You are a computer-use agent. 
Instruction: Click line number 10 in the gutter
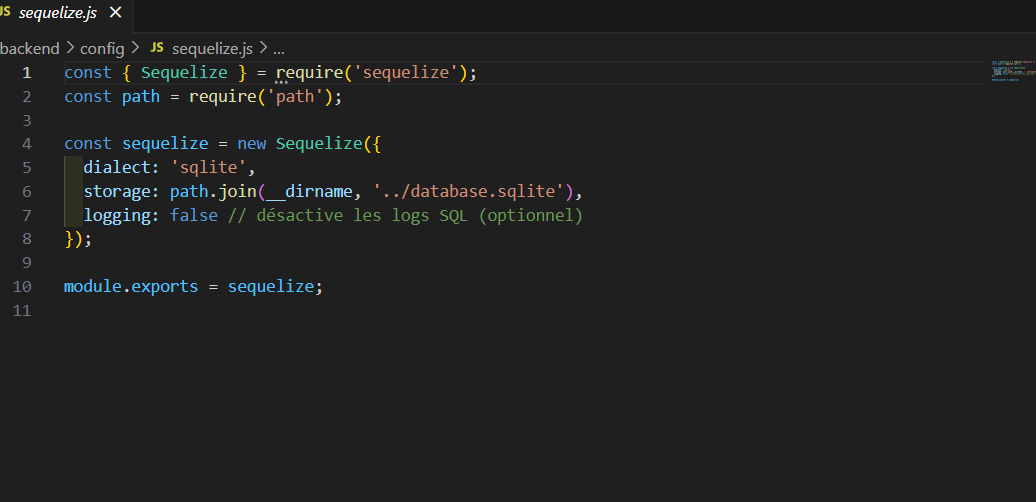[22, 287]
